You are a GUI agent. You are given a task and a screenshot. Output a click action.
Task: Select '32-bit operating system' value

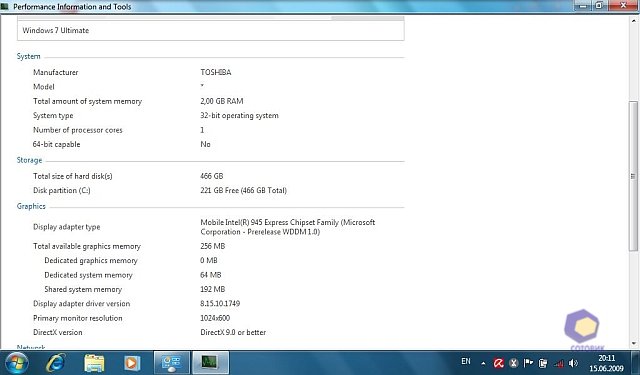click(239, 115)
